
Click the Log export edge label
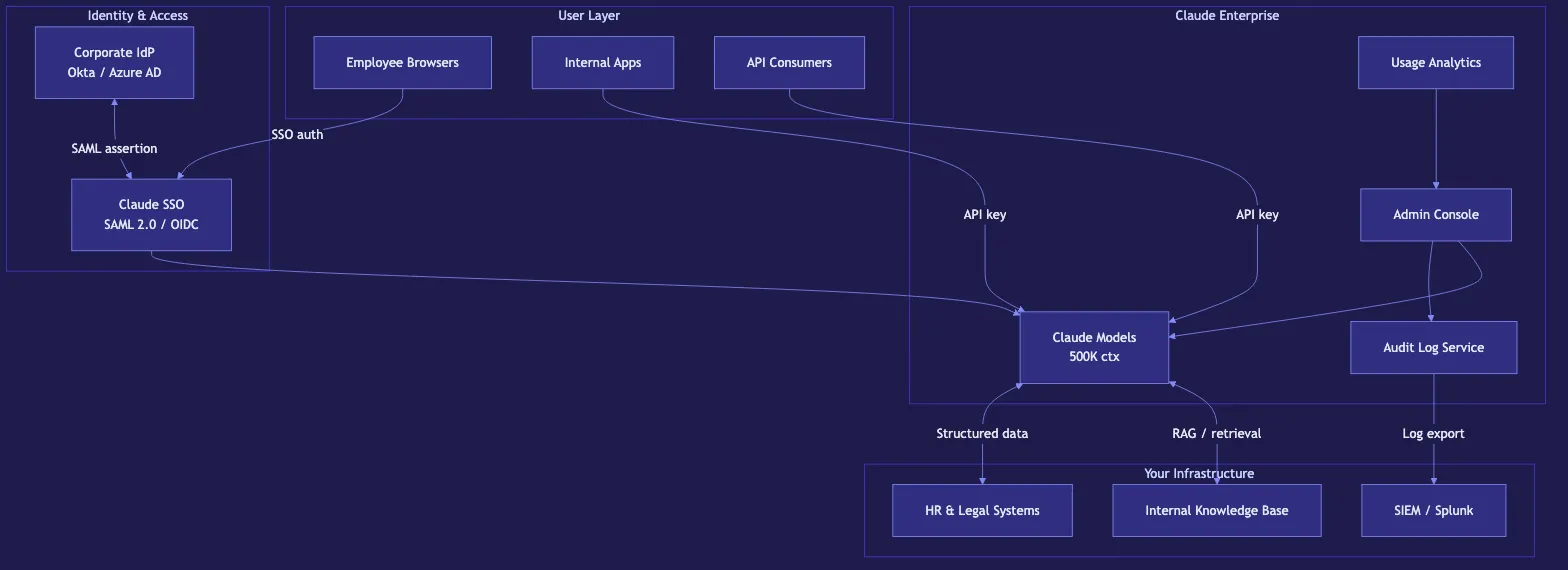pyautogui.click(x=1433, y=433)
